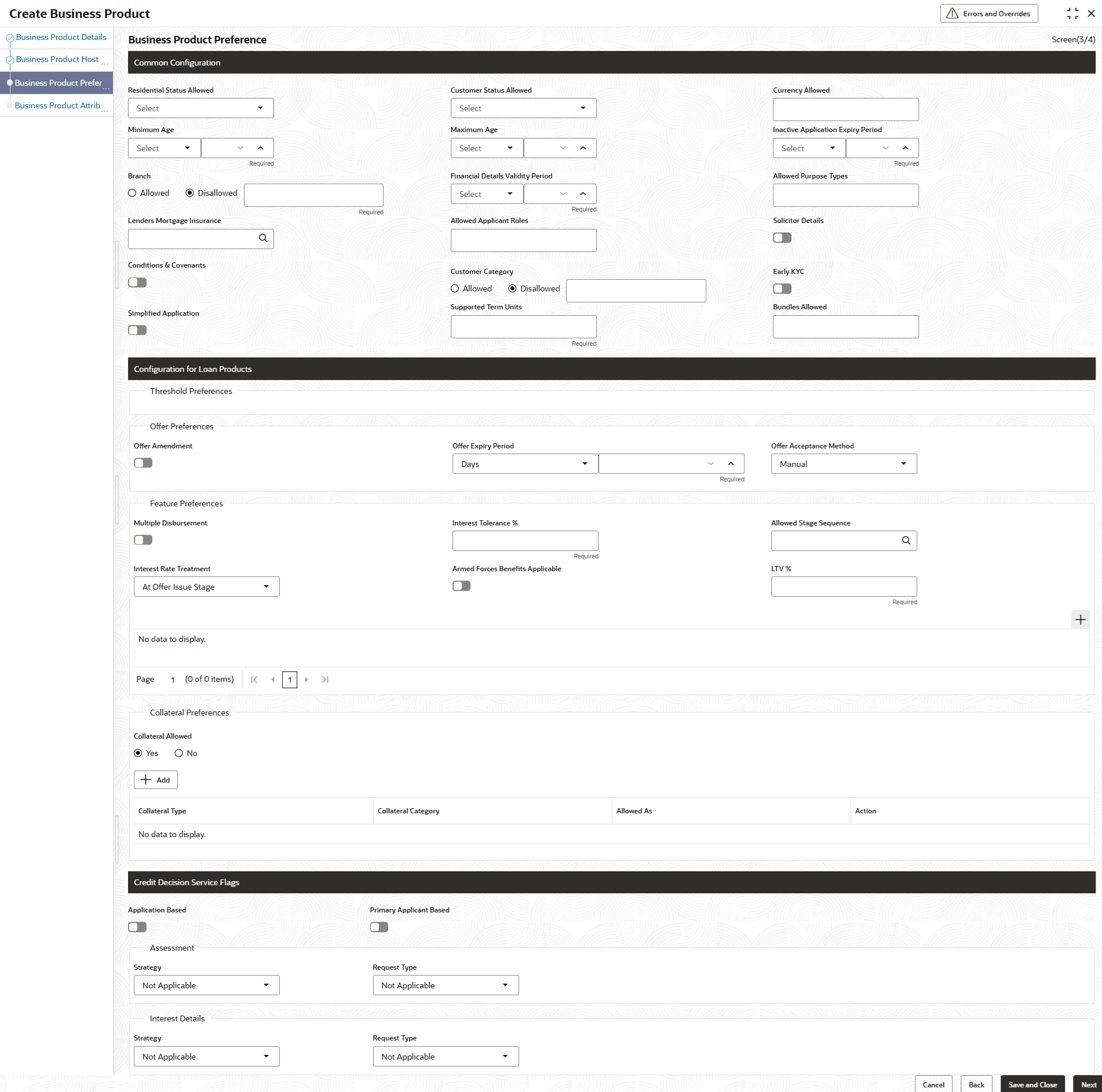Screen dimensions: 1102x1092
Task: Increase the Minimum Age value with the up arrow
Action: click(x=260, y=148)
